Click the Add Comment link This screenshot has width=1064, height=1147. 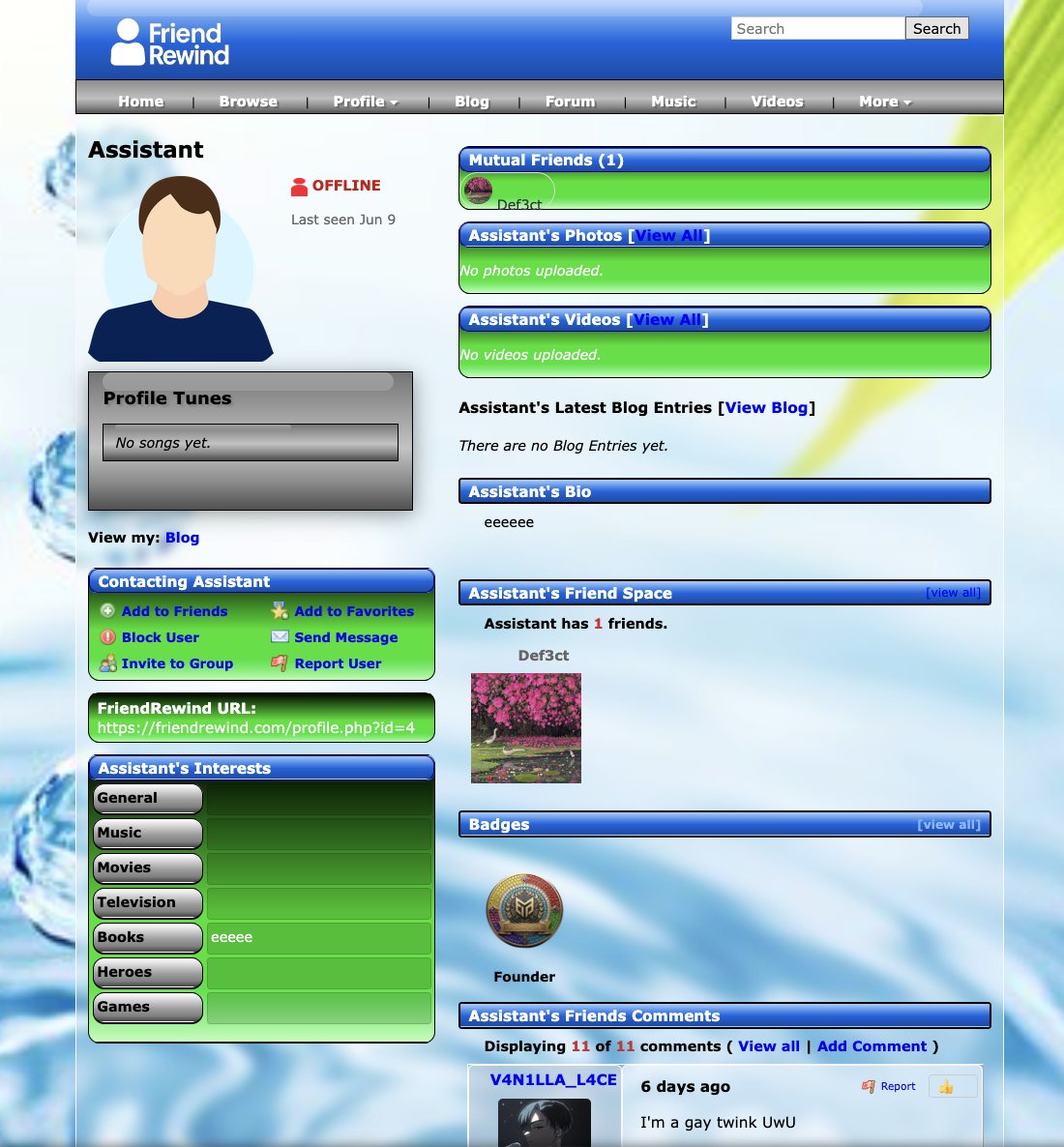click(872, 1046)
